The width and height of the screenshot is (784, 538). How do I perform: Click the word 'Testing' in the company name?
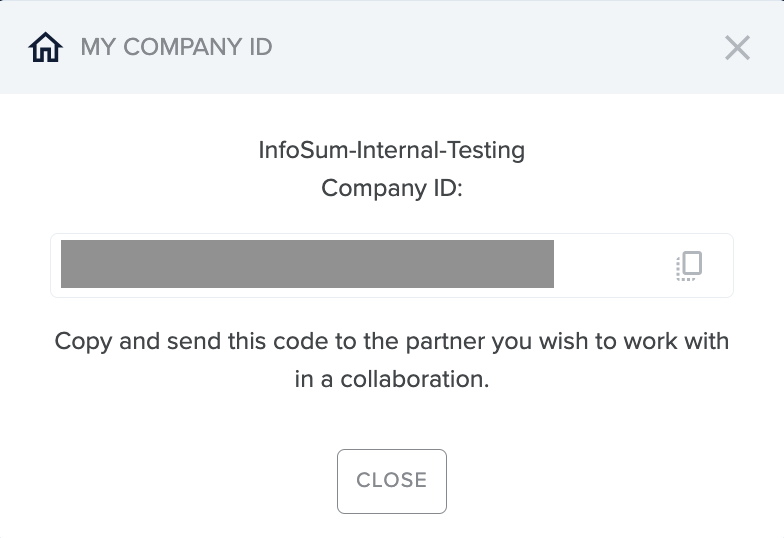pyautogui.click(x=486, y=150)
